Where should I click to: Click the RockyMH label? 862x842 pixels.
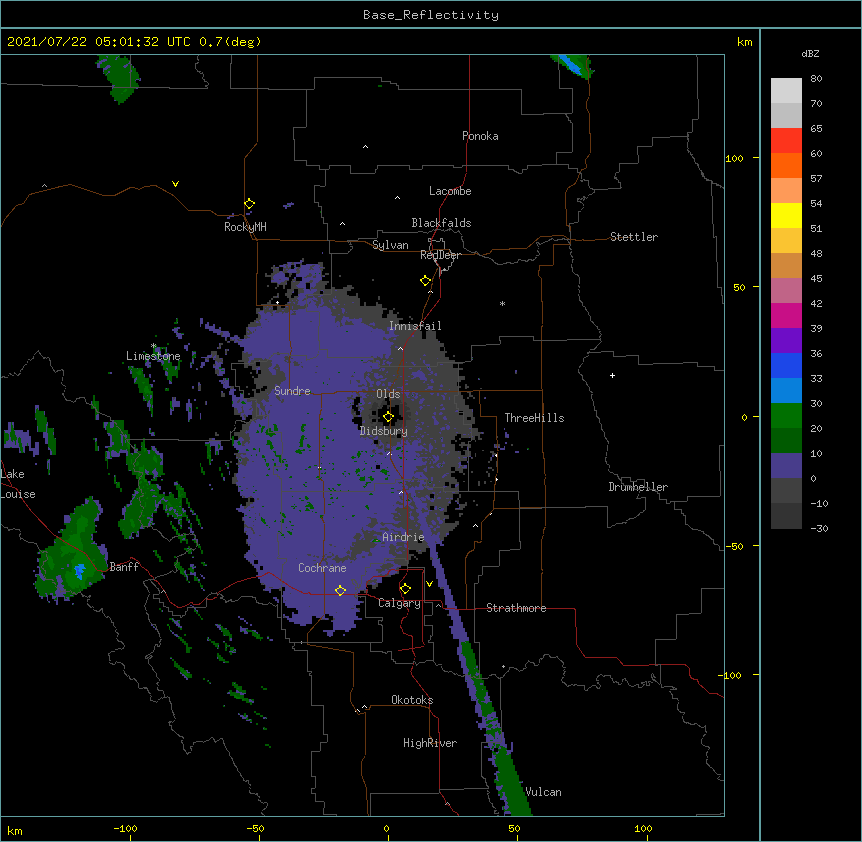pyautogui.click(x=245, y=227)
